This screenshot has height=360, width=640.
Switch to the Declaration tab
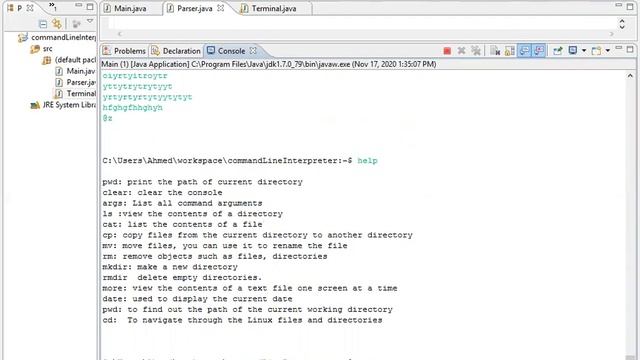(176, 51)
